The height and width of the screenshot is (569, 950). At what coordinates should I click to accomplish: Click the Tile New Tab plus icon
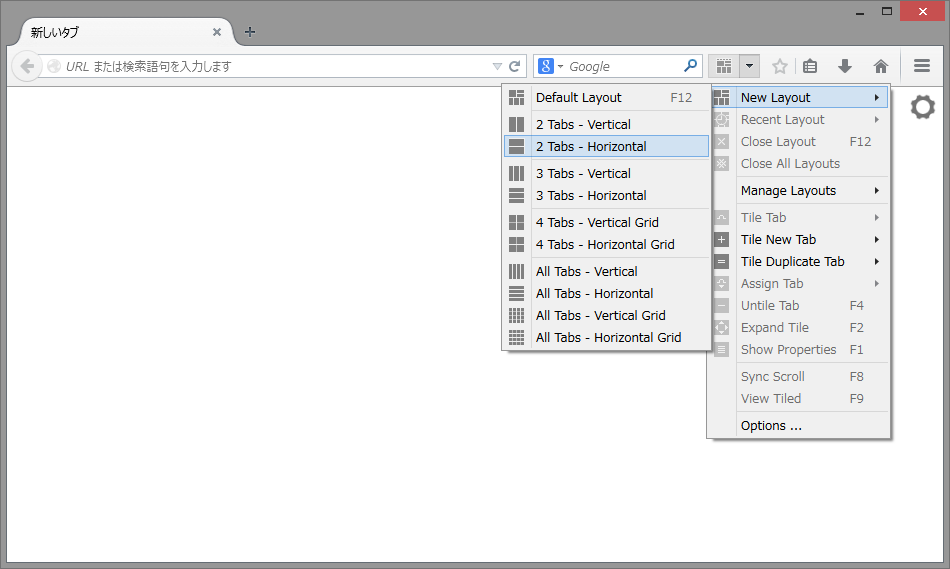tap(722, 239)
